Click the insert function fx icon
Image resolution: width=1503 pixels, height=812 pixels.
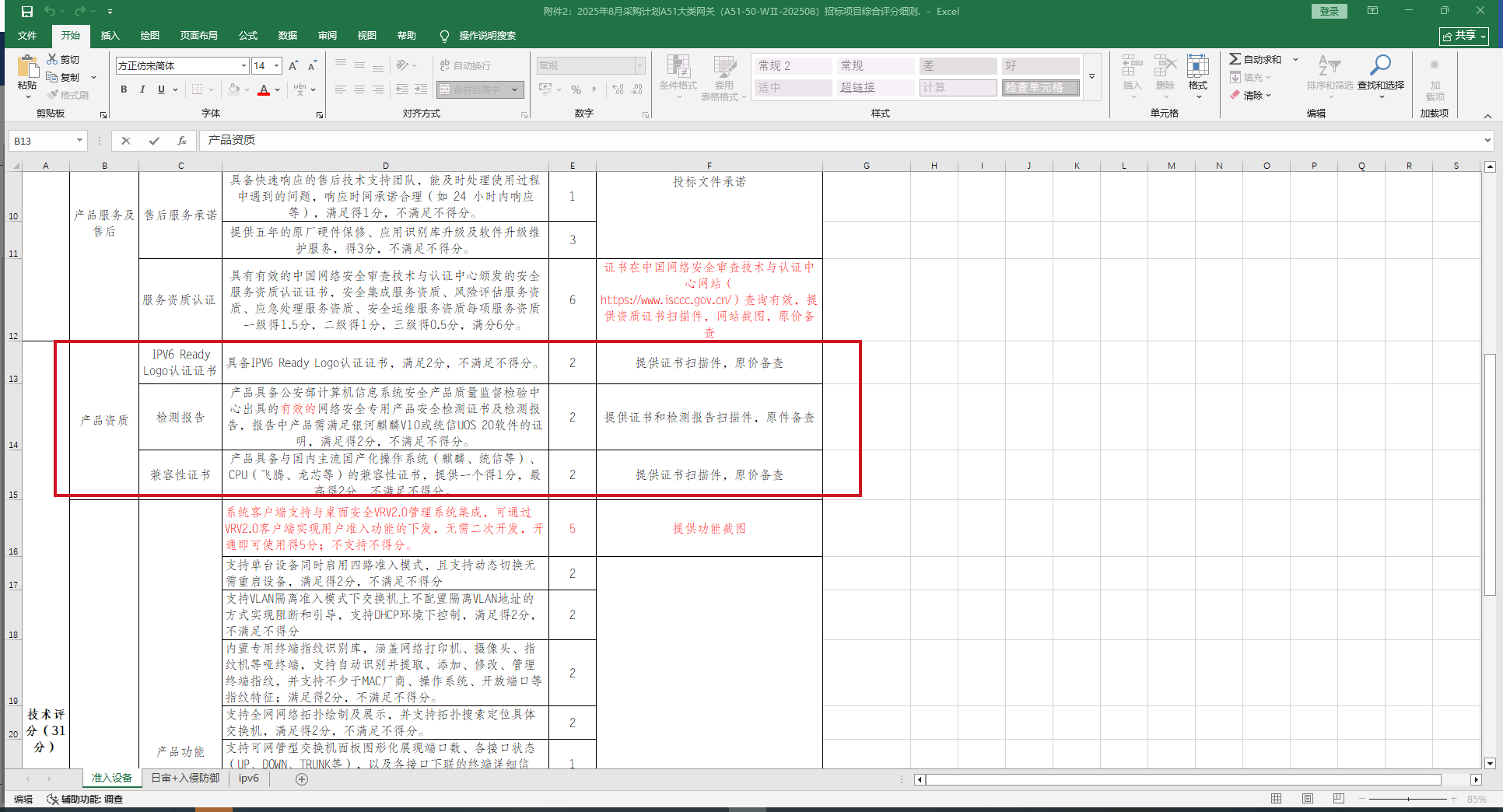[x=182, y=141]
